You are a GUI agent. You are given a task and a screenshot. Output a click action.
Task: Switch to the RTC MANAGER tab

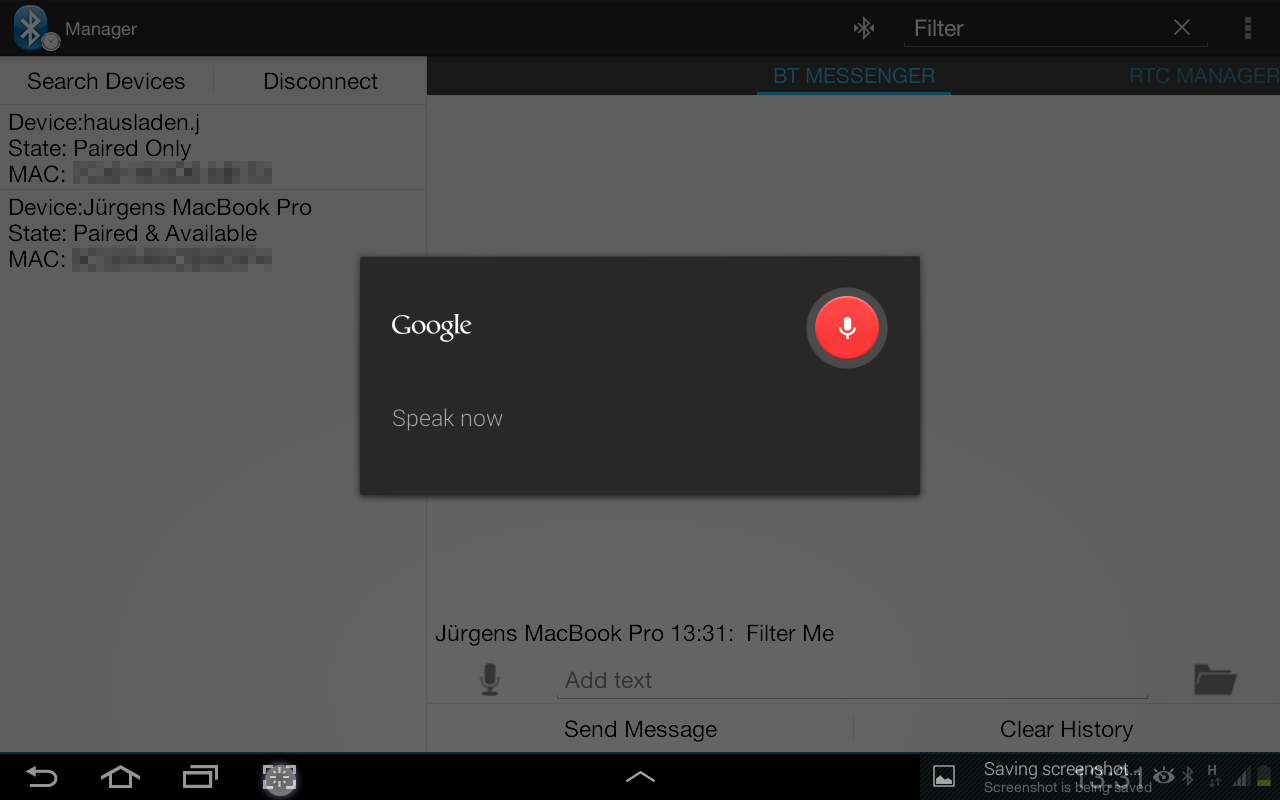[x=1204, y=76]
